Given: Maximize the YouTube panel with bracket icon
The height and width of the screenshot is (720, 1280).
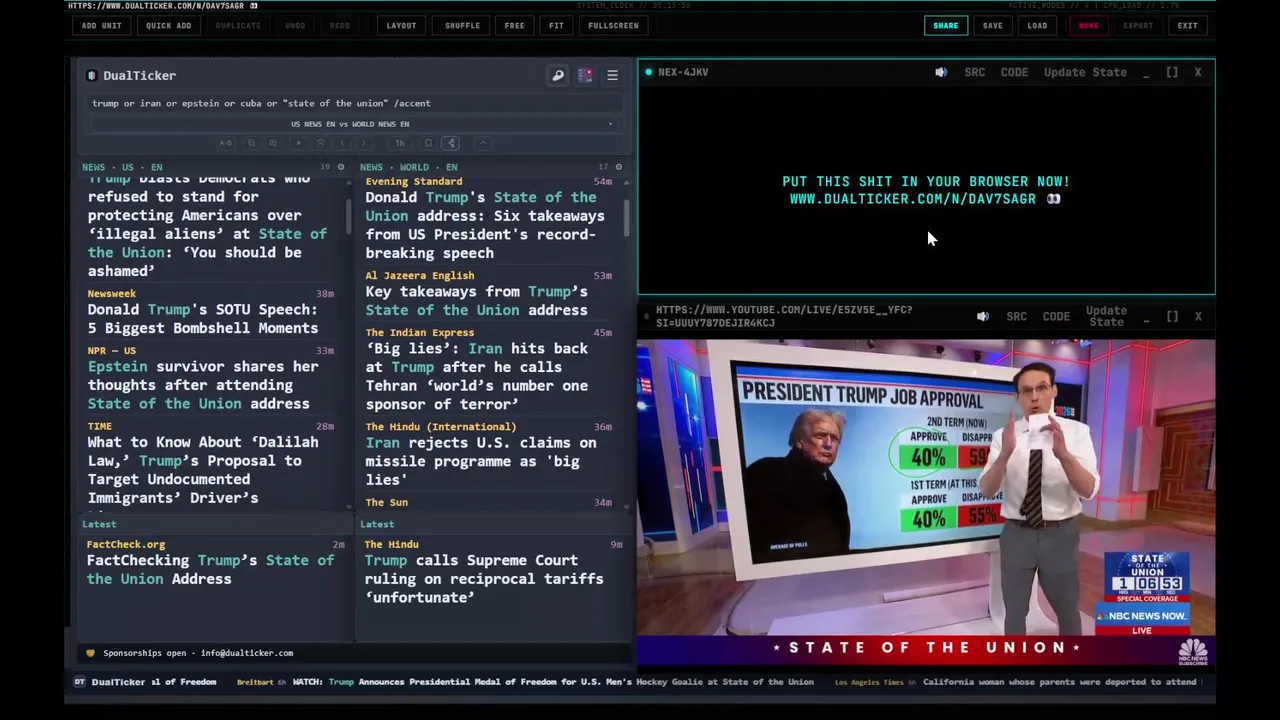Looking at the screenshot, I should coord(1172,316).
